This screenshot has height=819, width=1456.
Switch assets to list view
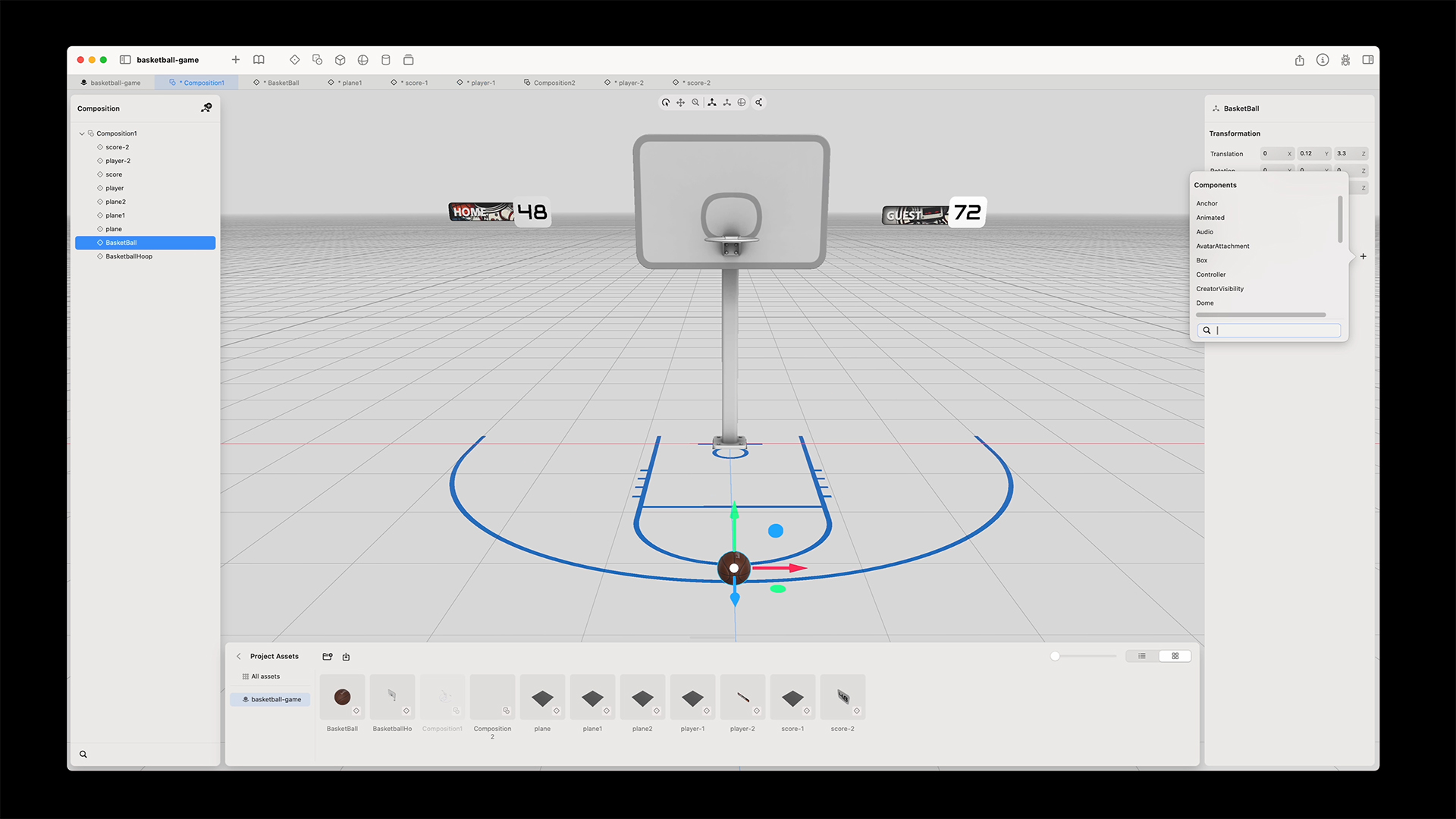[1142, 656]
